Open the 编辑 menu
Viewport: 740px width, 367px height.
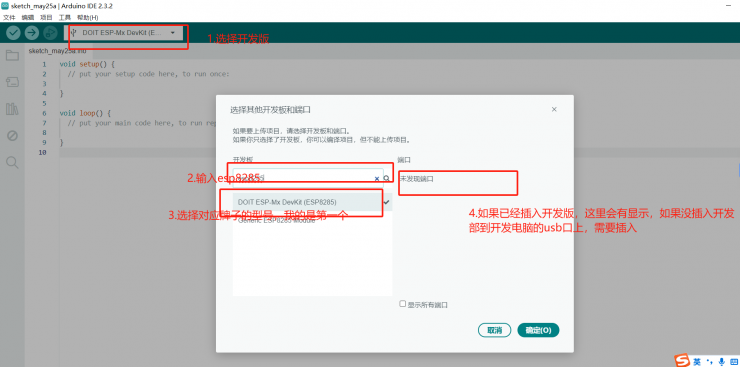coord(28,17)
